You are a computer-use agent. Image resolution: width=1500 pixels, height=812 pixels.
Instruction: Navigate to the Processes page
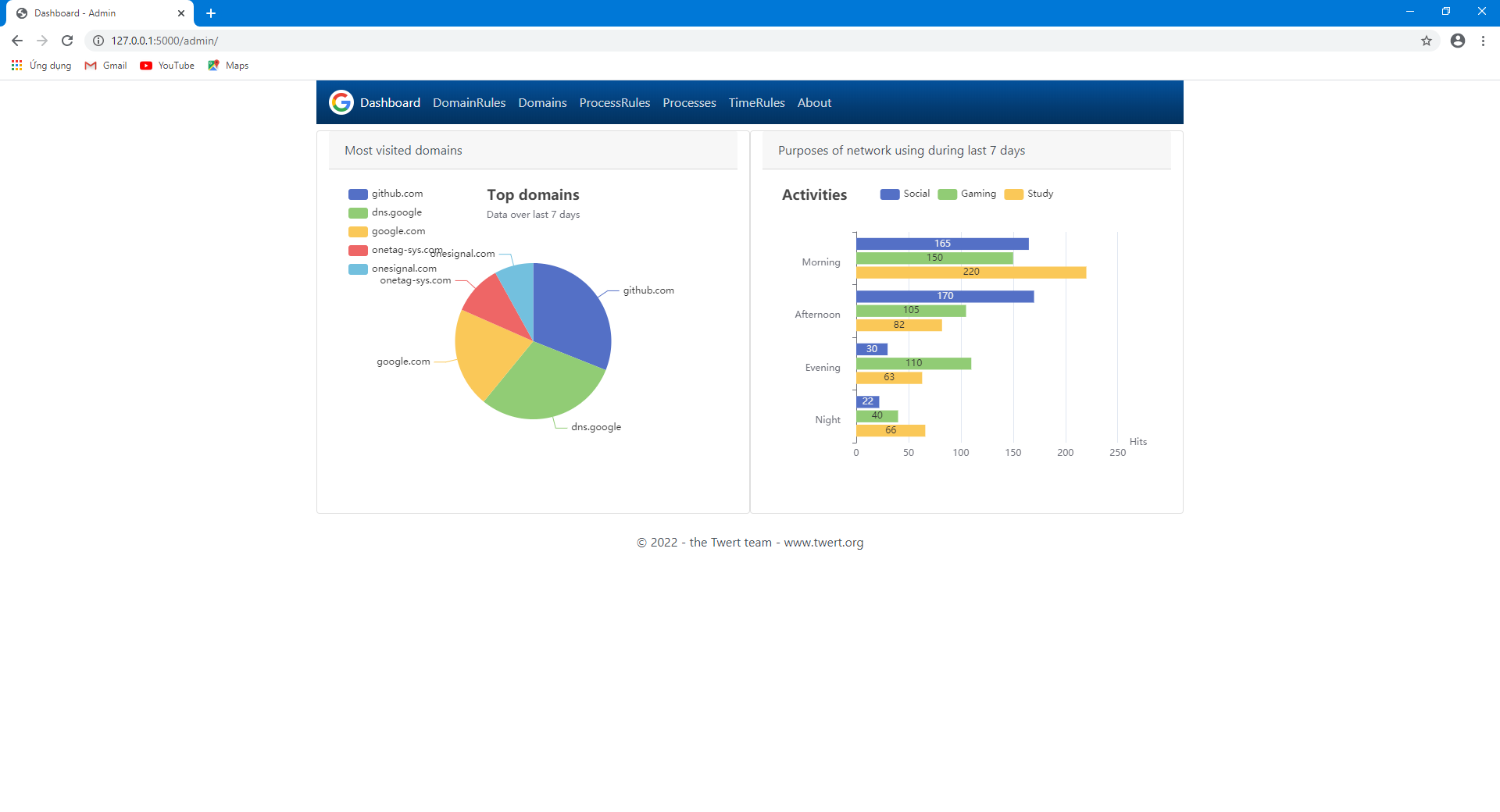(x=689, y=102)
